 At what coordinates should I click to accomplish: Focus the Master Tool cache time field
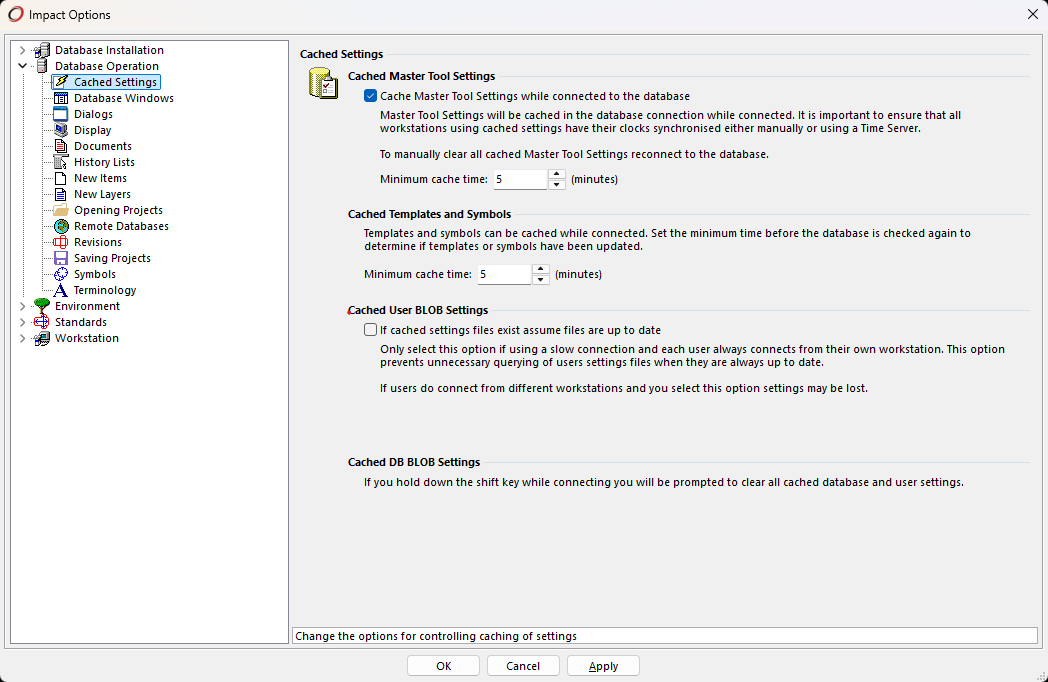click(x=521, y=179)
